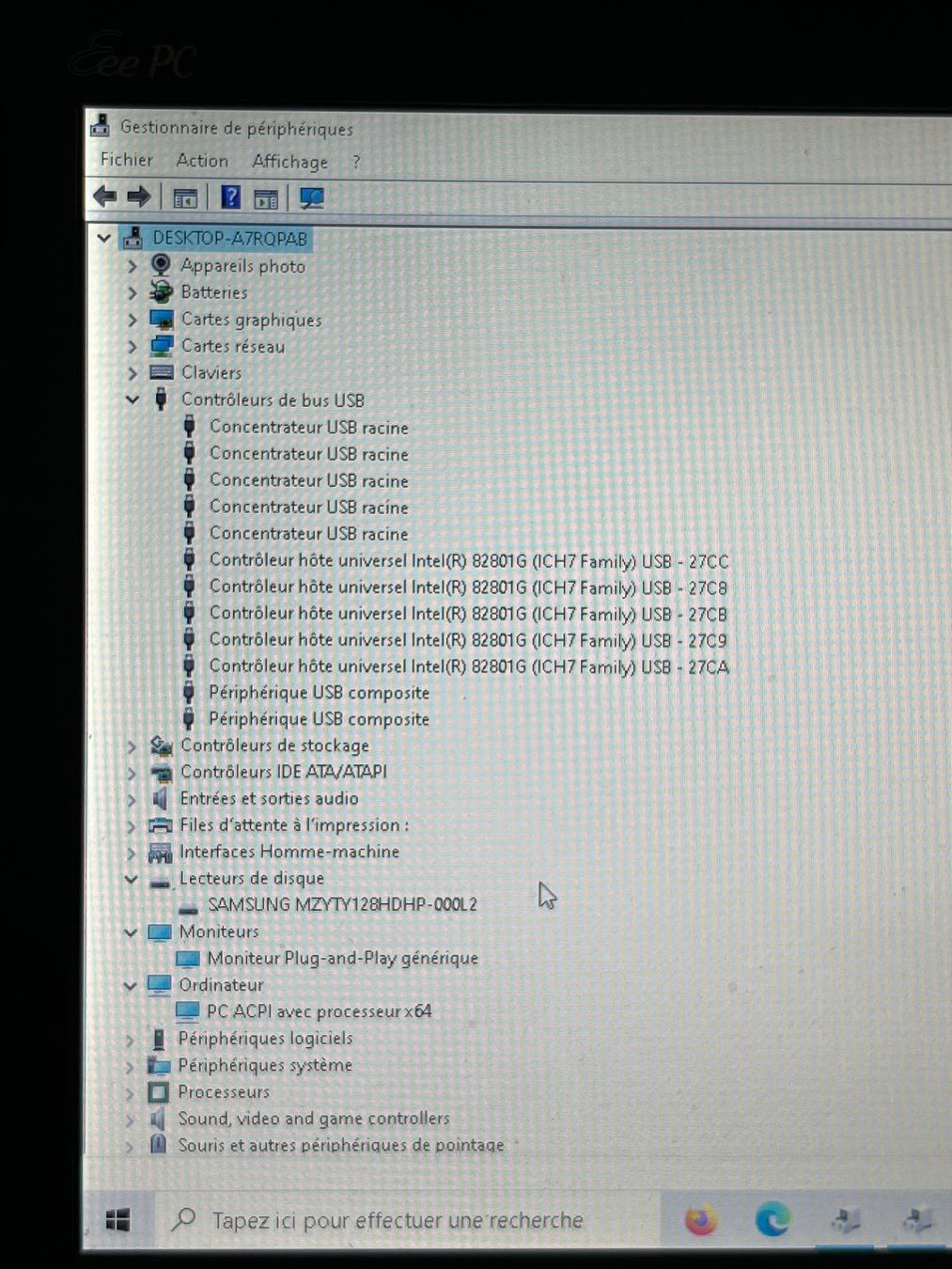Viewport: 952px width, 1269px height.
Task: Select the USB controller ending in 27C9
Action: 469,640
